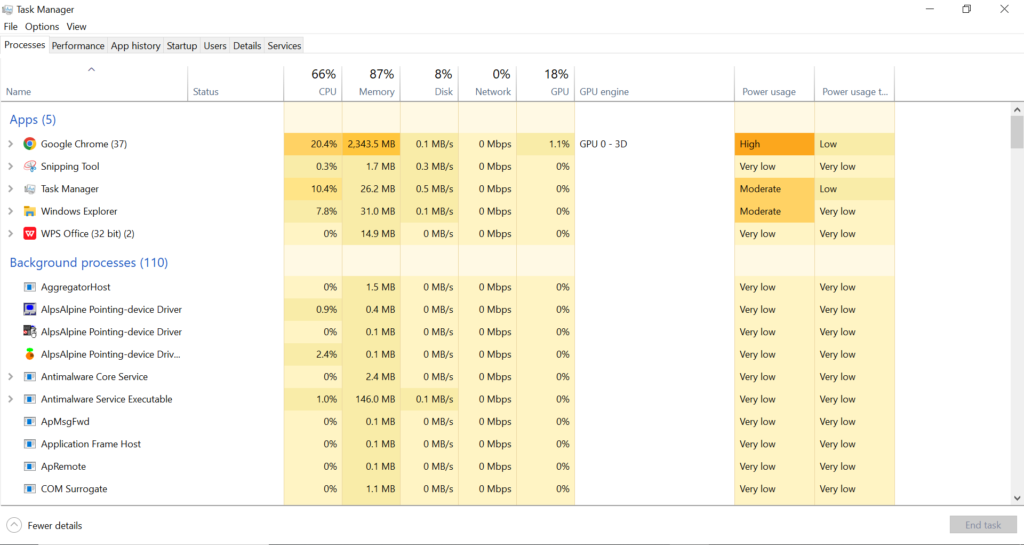Expand the Antimalware Core Service entry
1024x545 pixels.
click(11, 377)
